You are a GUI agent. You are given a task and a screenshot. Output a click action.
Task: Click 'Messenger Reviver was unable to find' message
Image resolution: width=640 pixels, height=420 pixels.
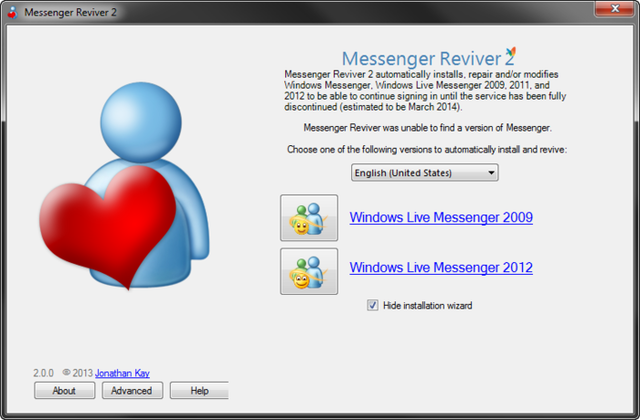pos(427,128)
